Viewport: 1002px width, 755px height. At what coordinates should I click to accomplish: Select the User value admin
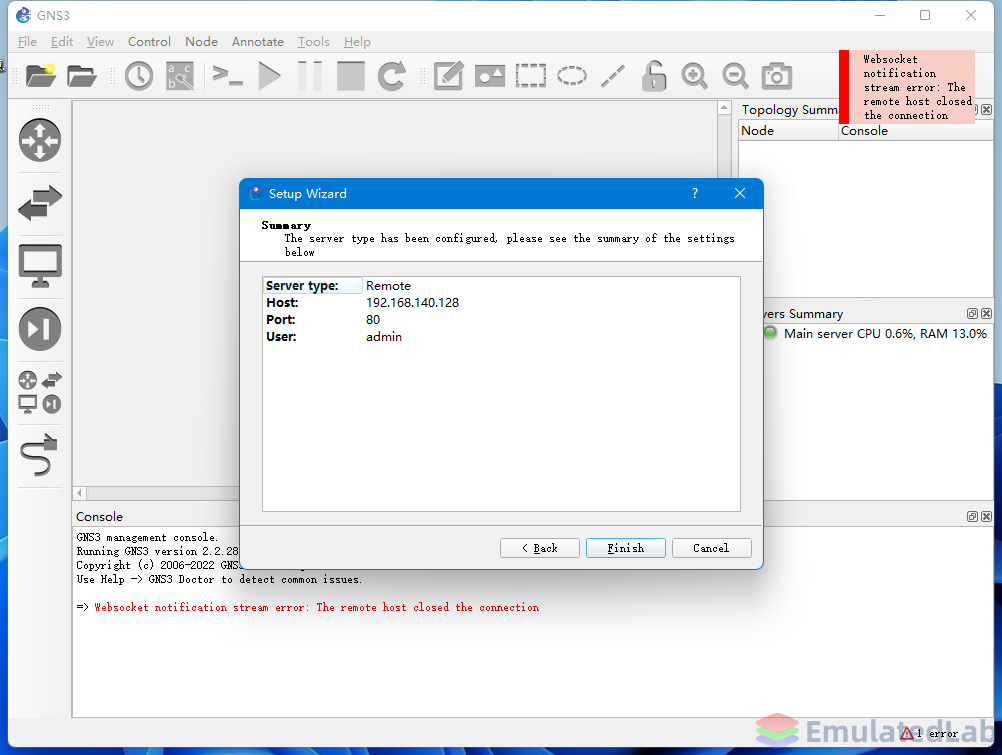(383, 337)
